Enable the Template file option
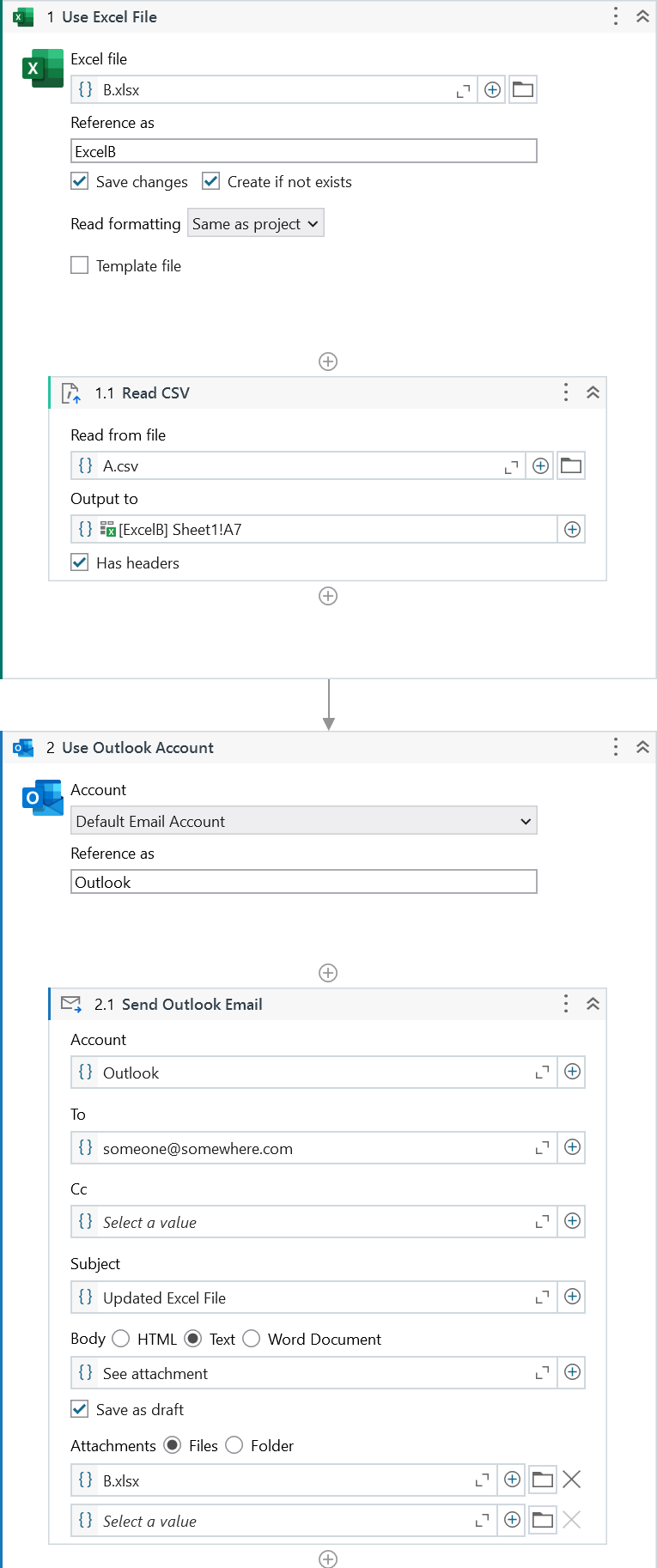 tap(79, 264)
